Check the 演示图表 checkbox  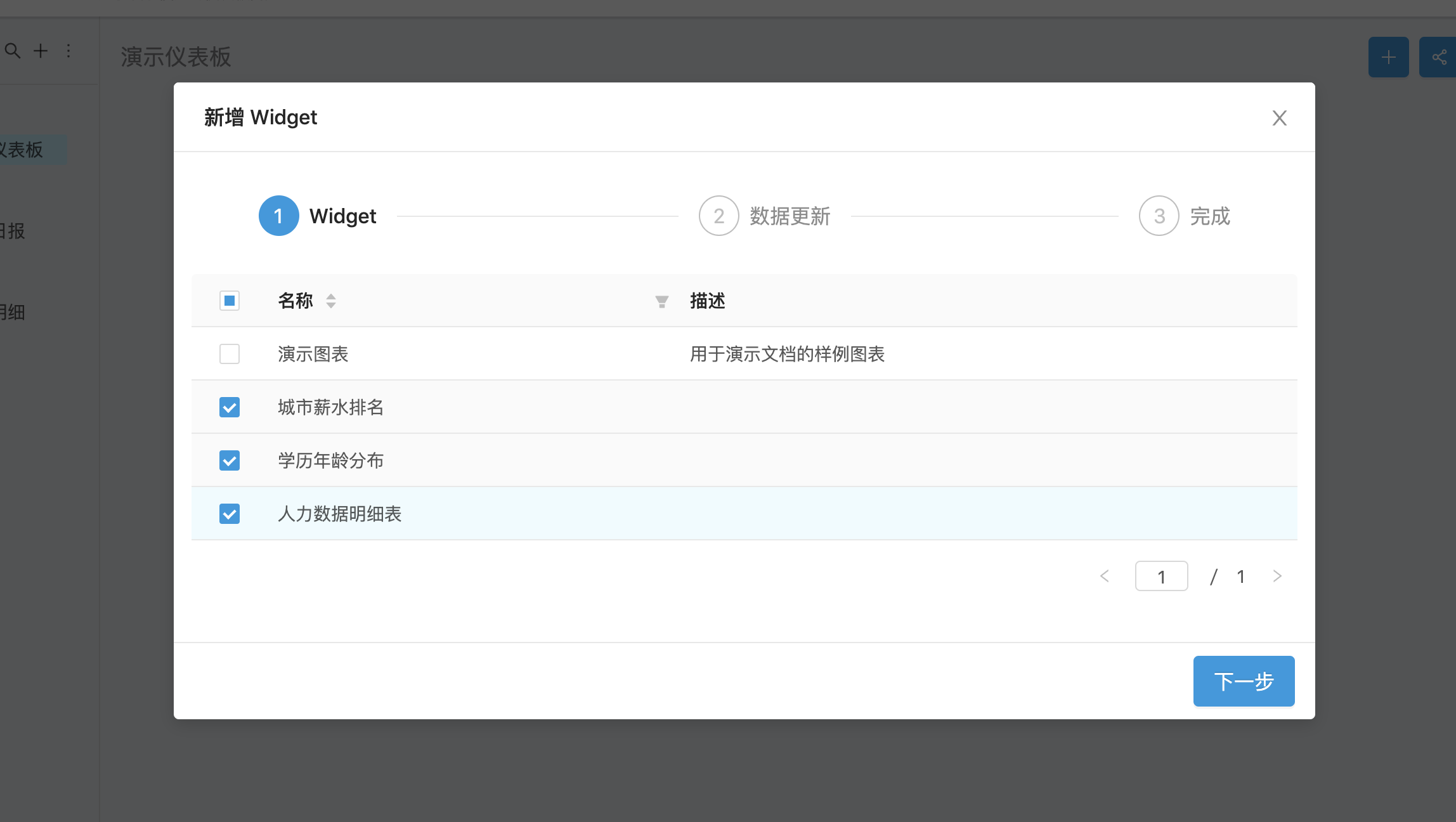point(230,354)
